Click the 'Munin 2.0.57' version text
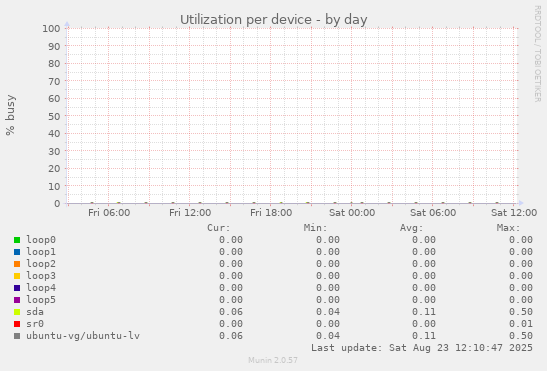The image size is (547, 371). (x=273, y=360)
